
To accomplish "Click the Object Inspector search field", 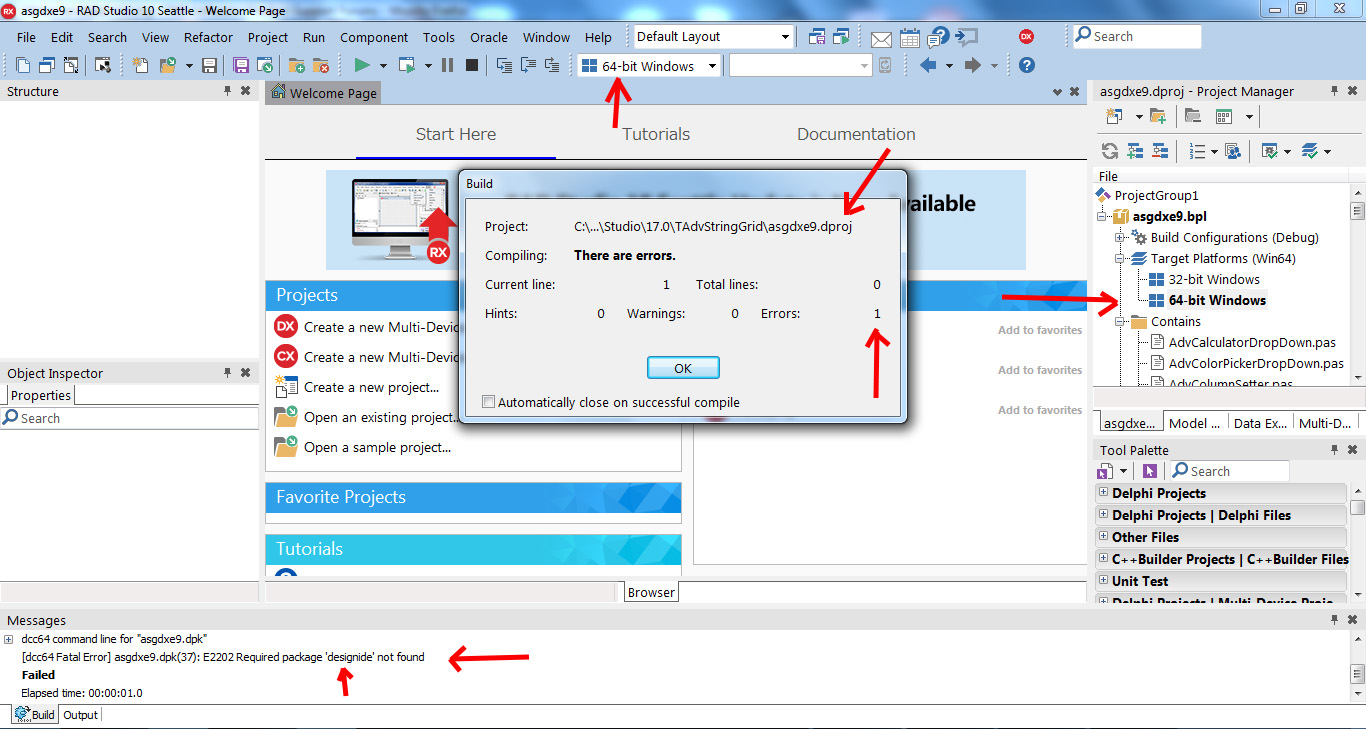I will [130, 418].
